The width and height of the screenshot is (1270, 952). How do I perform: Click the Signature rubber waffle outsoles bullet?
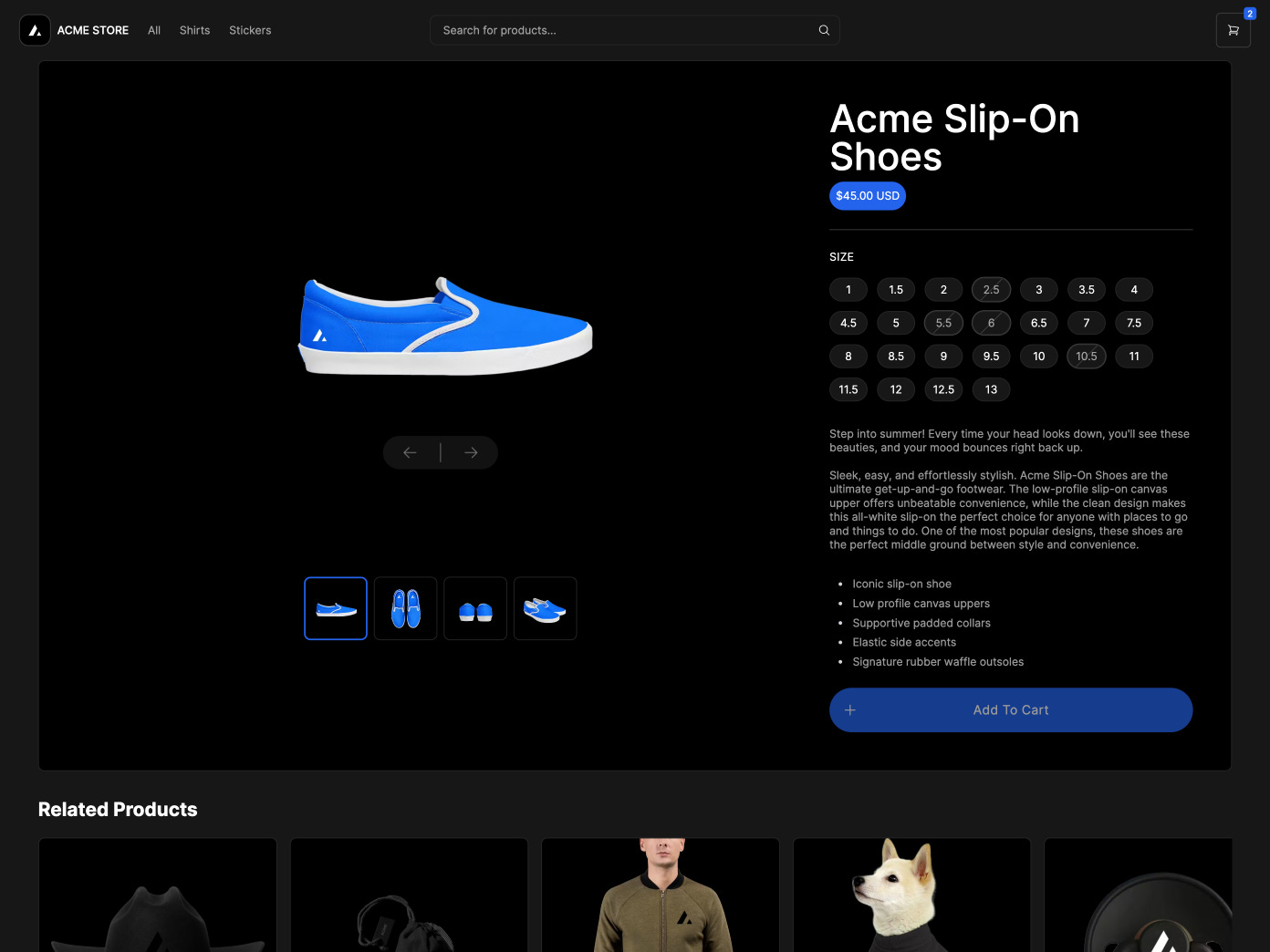click(x=938, y=662)
